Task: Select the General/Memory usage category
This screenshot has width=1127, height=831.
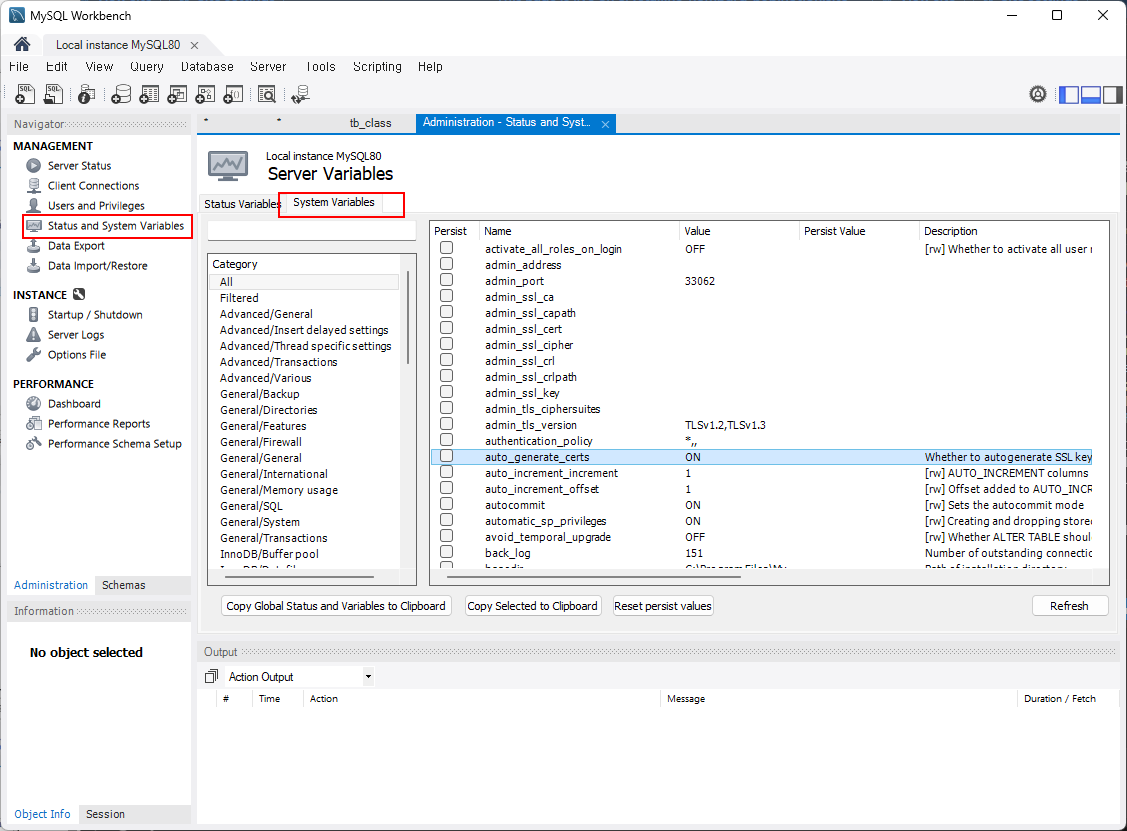Action: tap(279, 490)
